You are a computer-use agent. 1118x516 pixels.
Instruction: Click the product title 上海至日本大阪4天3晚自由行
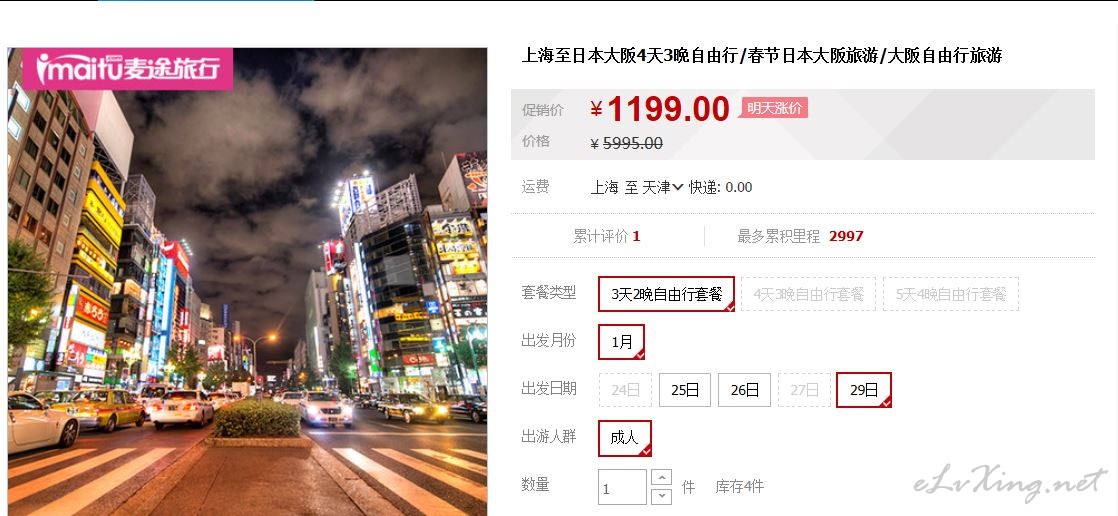coord(630,56)
